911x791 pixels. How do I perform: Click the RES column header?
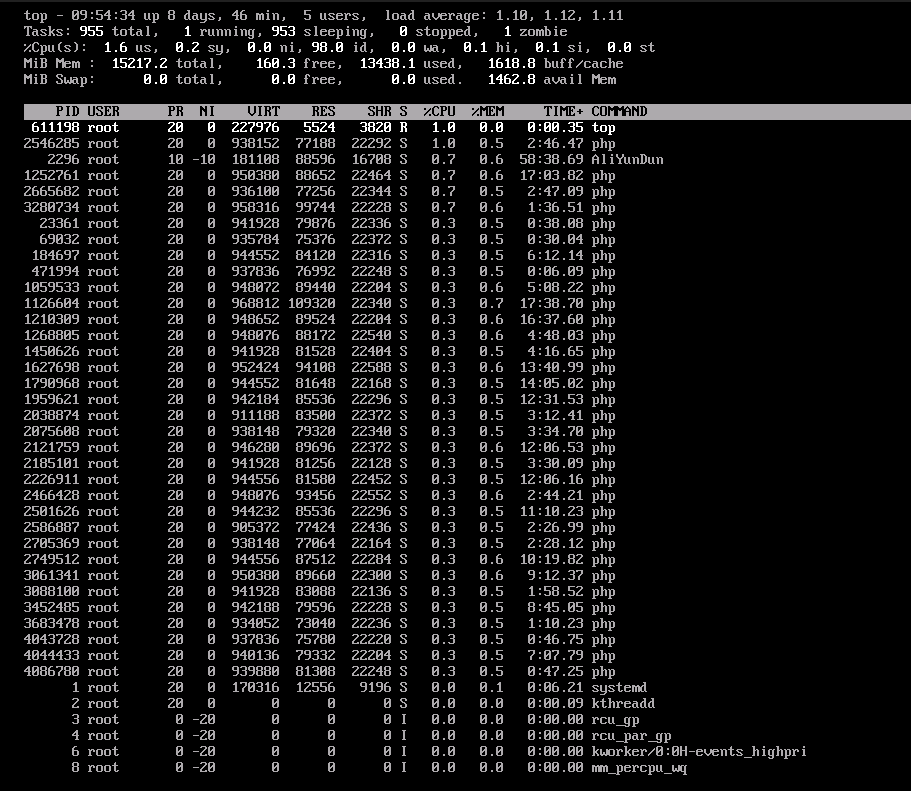point(324,112)
